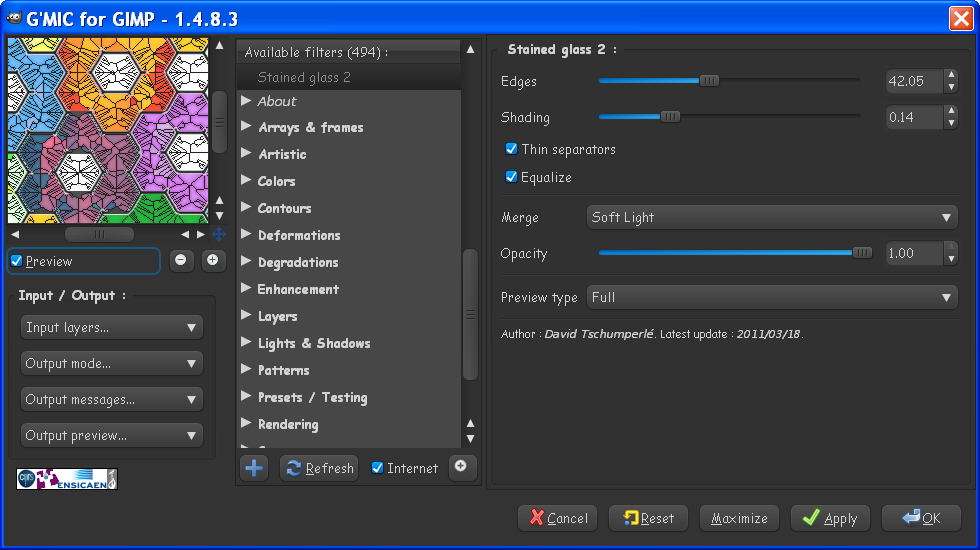The image size is (980, 550).
Task: Click the Opacity value field 1.00
Action: (915, 253)
